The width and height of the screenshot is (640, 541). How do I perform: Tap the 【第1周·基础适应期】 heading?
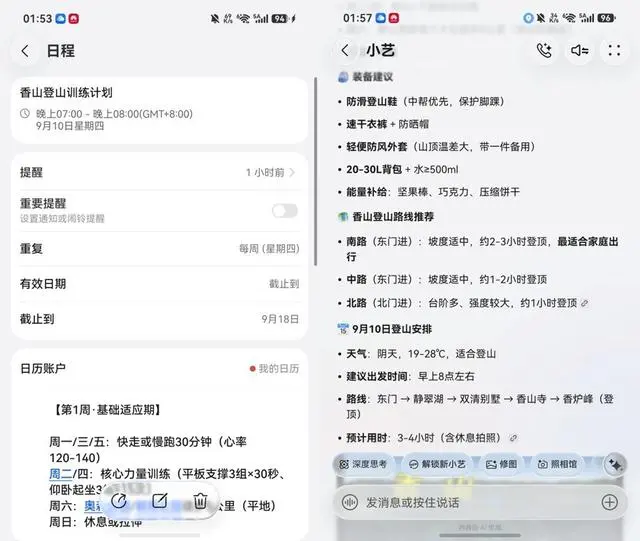tap(108, 410)
